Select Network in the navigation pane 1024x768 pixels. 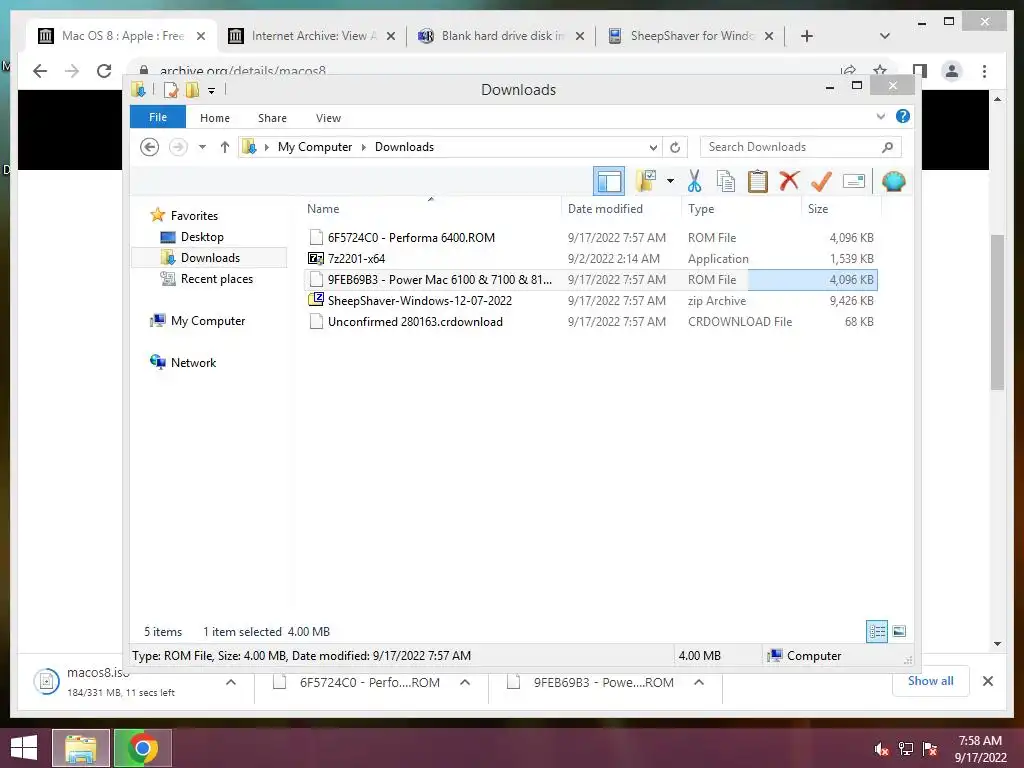pyautogui.click(x=193, y=362)
